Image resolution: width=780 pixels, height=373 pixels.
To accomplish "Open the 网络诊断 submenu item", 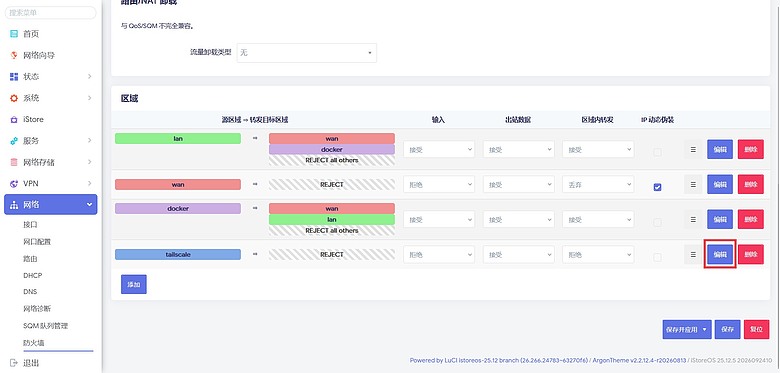I will coord(37,309).
